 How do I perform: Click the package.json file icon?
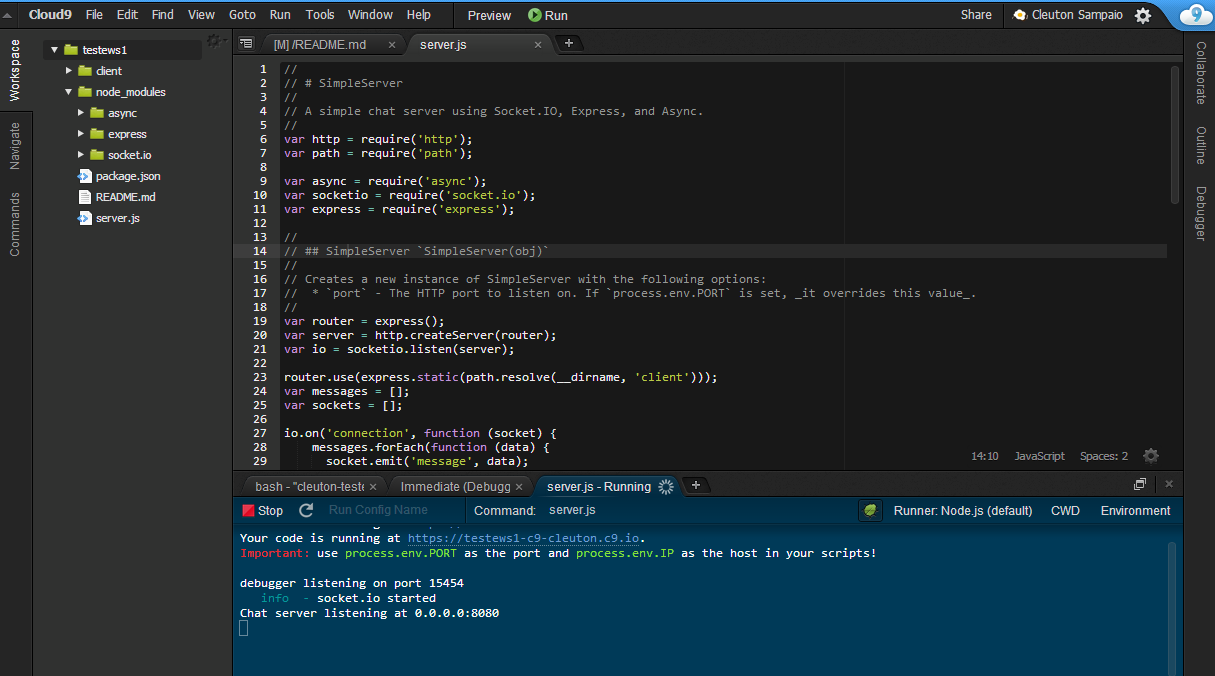85,176
